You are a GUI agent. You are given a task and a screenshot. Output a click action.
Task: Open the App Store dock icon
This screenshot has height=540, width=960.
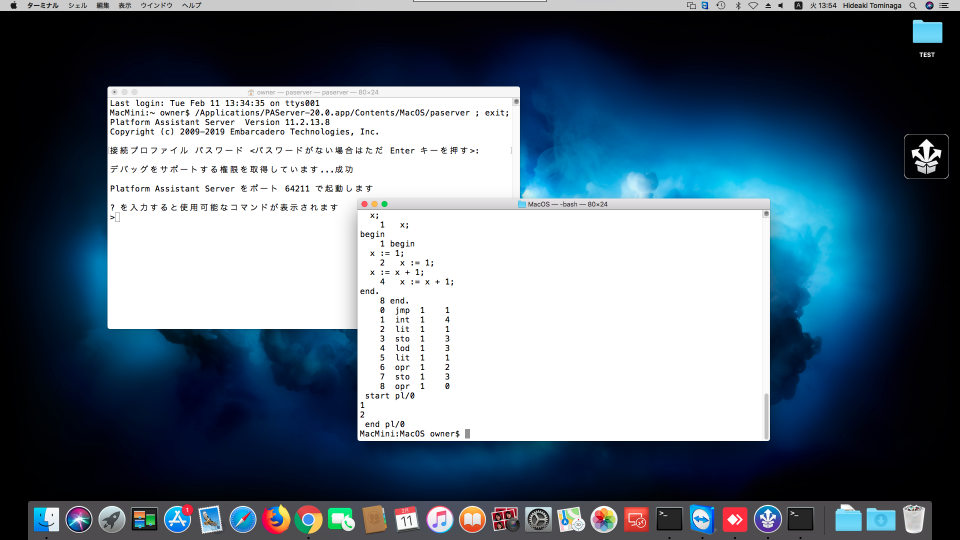point(178,519)
